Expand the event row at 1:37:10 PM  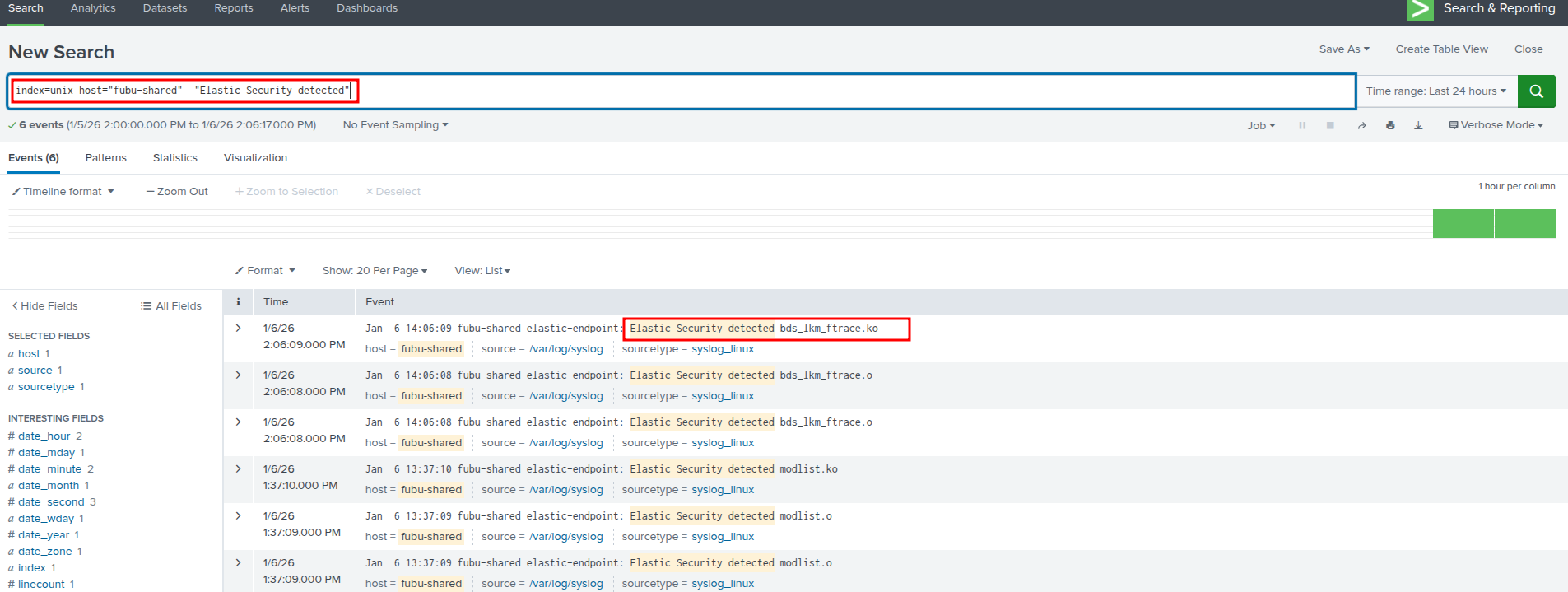tap(238, 469)
